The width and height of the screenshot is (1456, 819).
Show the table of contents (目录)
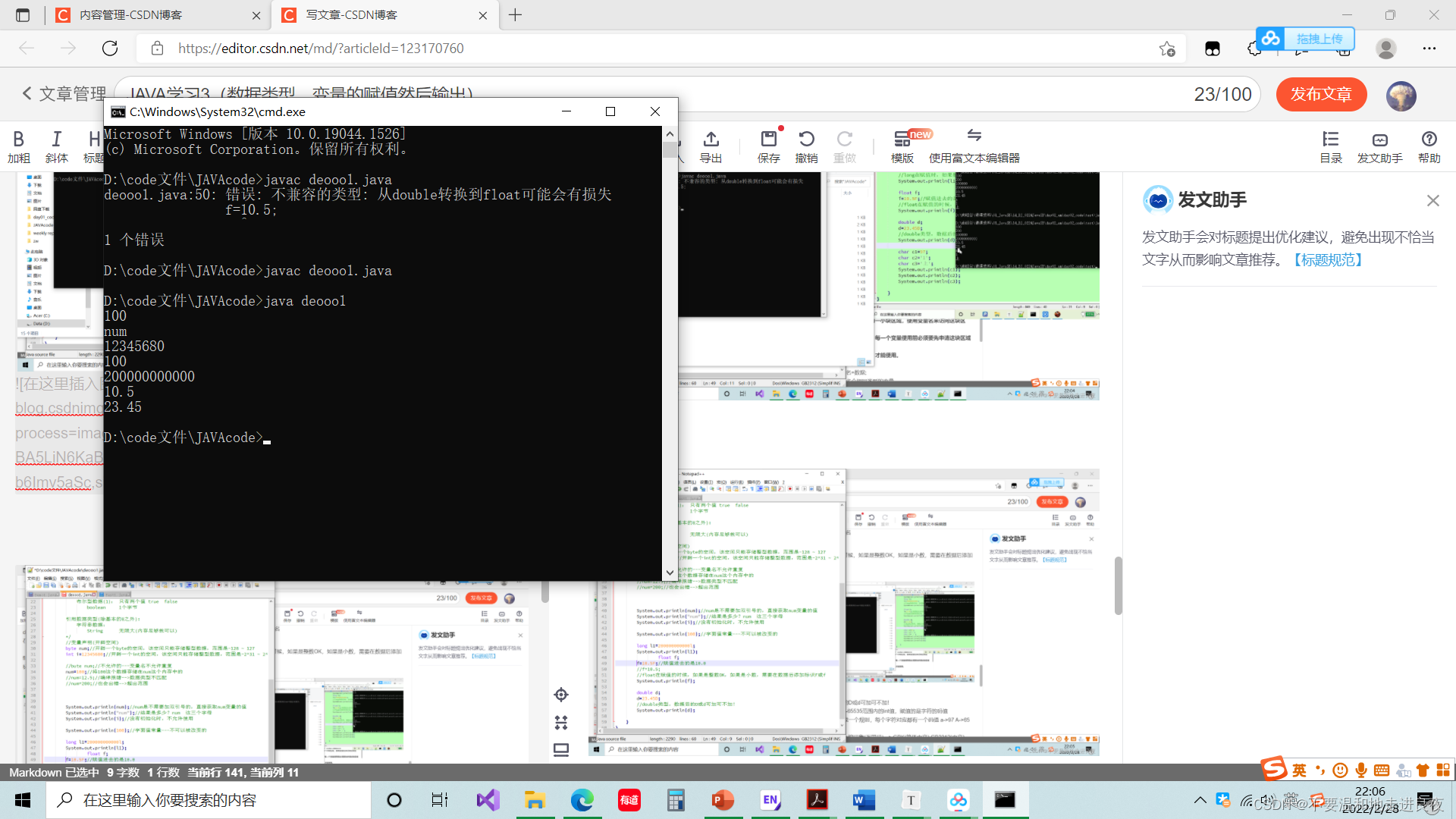tap(1330, 146)
